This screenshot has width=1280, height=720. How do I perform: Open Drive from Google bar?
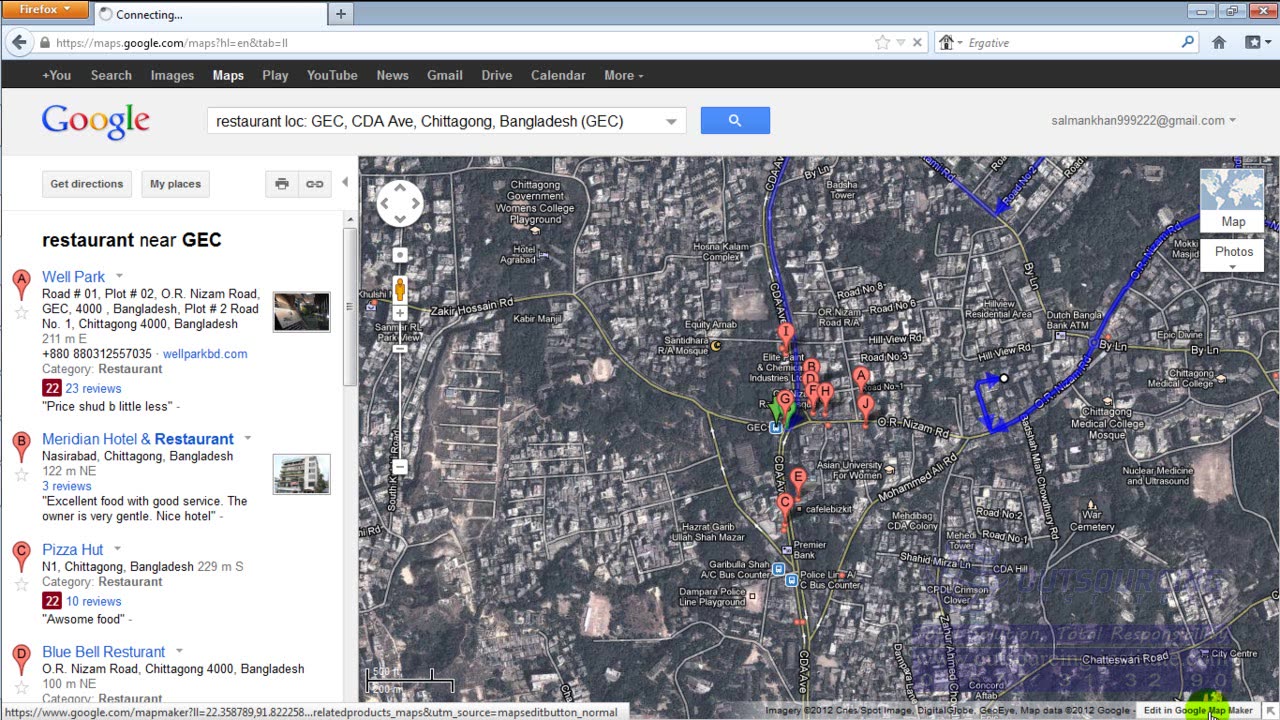tap(496, 75)
